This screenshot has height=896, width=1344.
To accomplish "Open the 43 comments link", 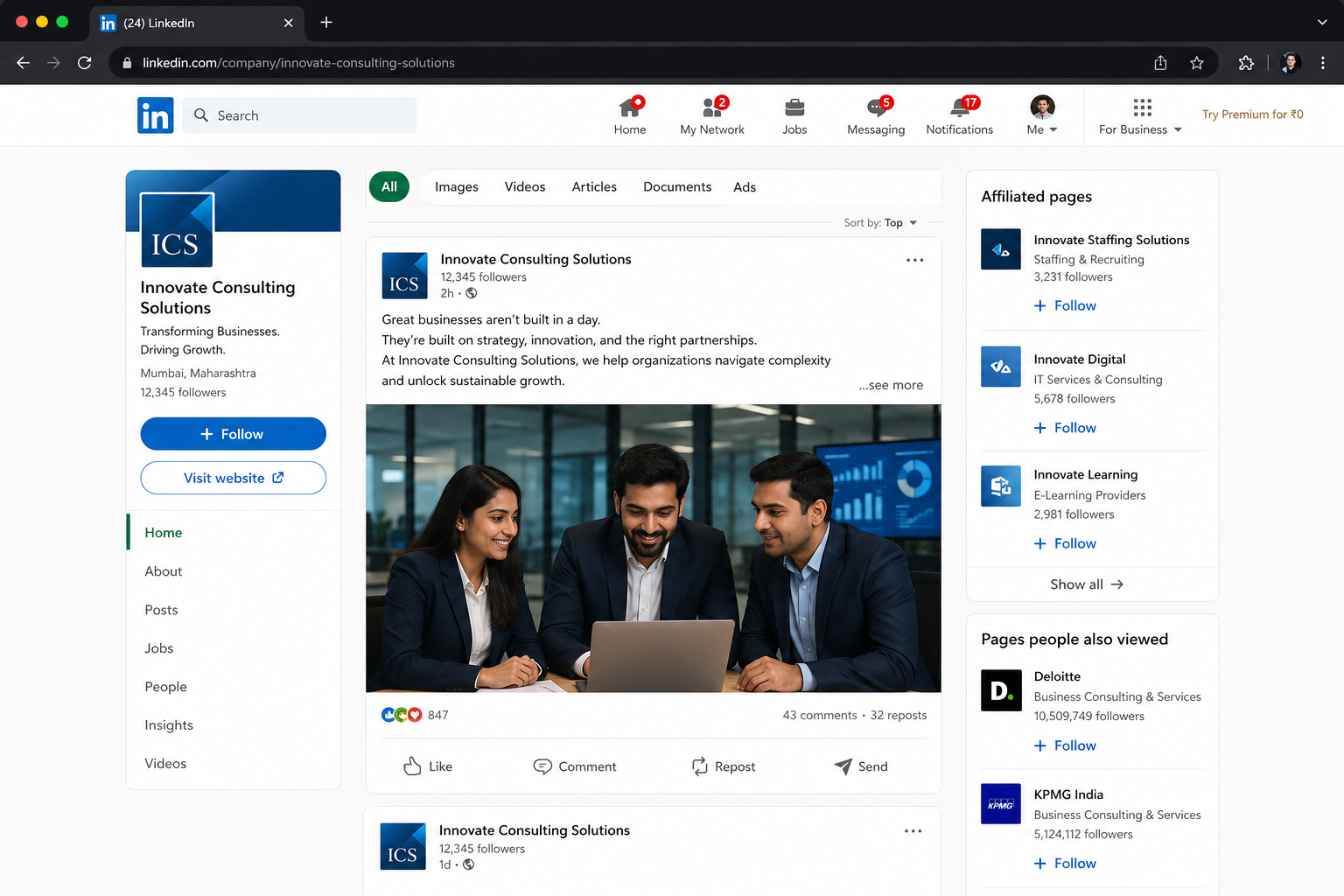I will [820, 715].
